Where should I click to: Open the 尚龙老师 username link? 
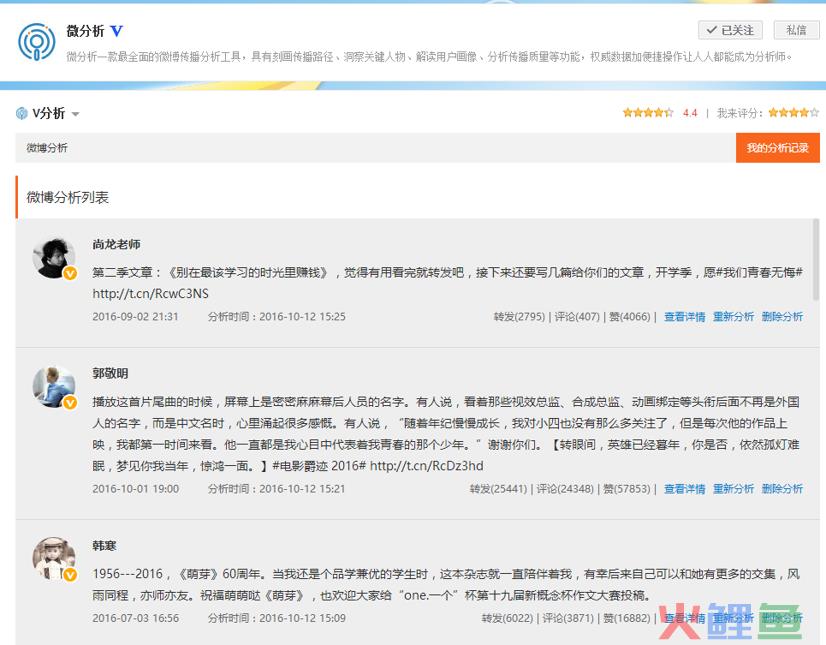(x=116, y=245)
